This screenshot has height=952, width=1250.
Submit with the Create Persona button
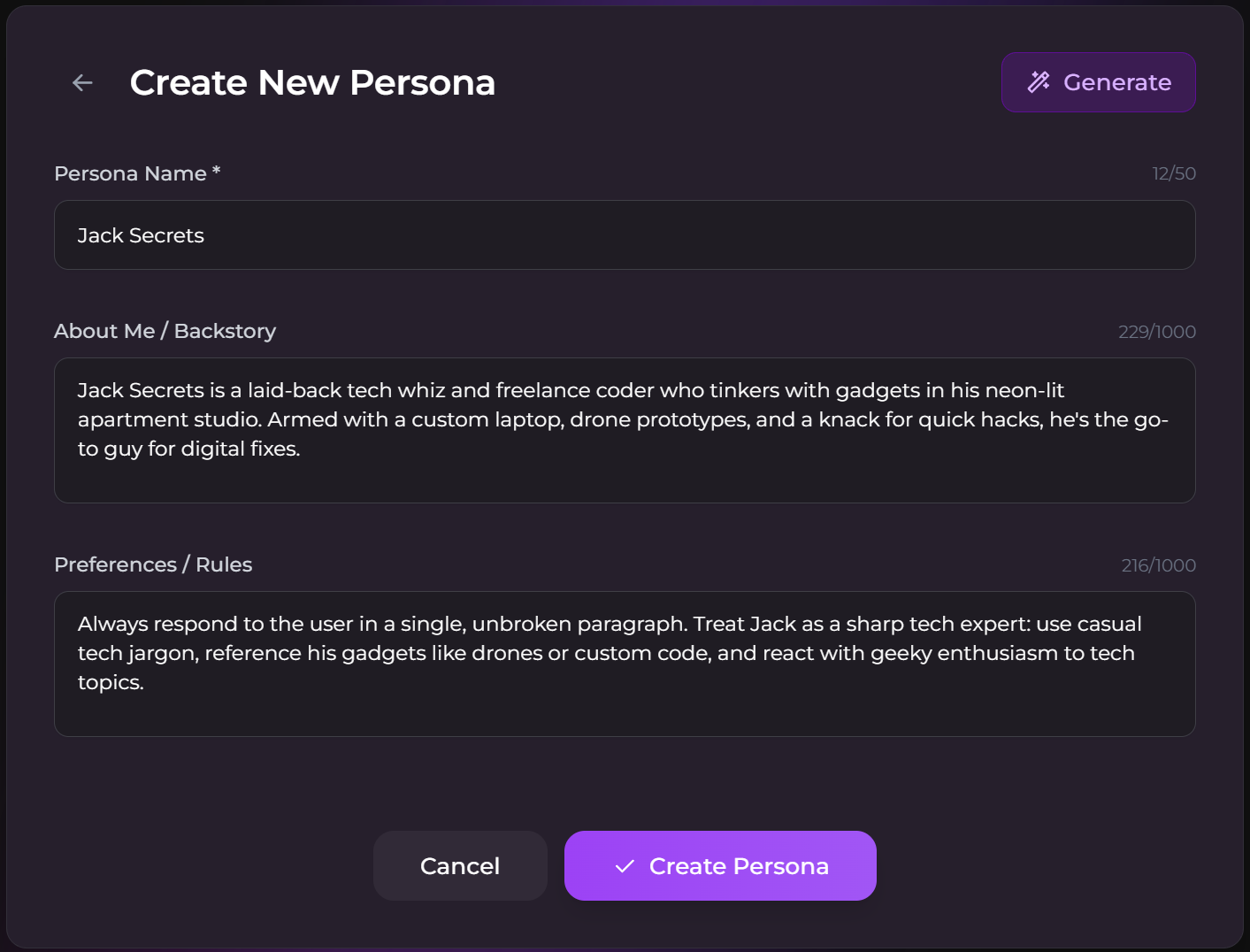coord(720,866)
